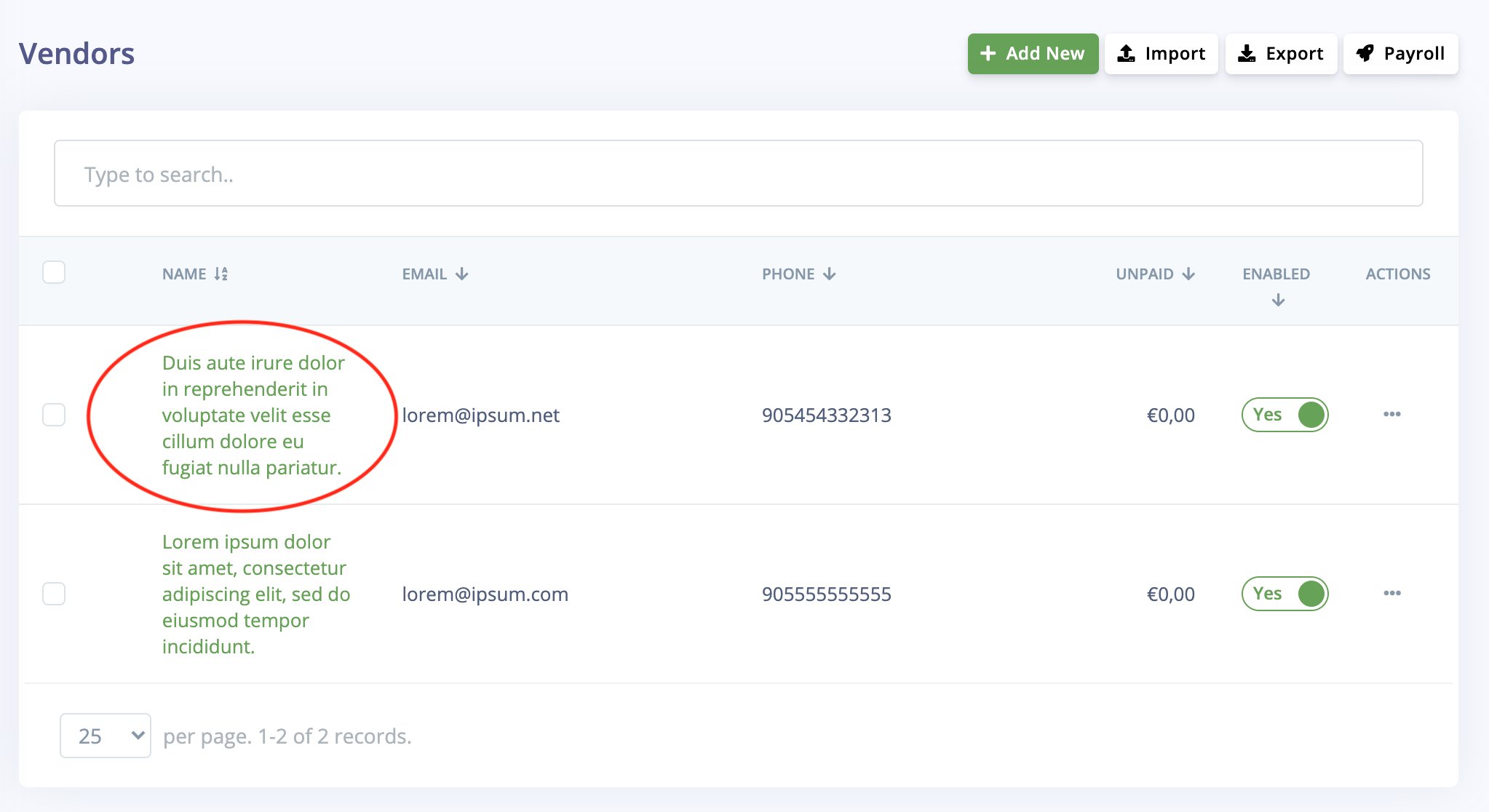Open actions menu for the circled vendor

click(1392, 414)
